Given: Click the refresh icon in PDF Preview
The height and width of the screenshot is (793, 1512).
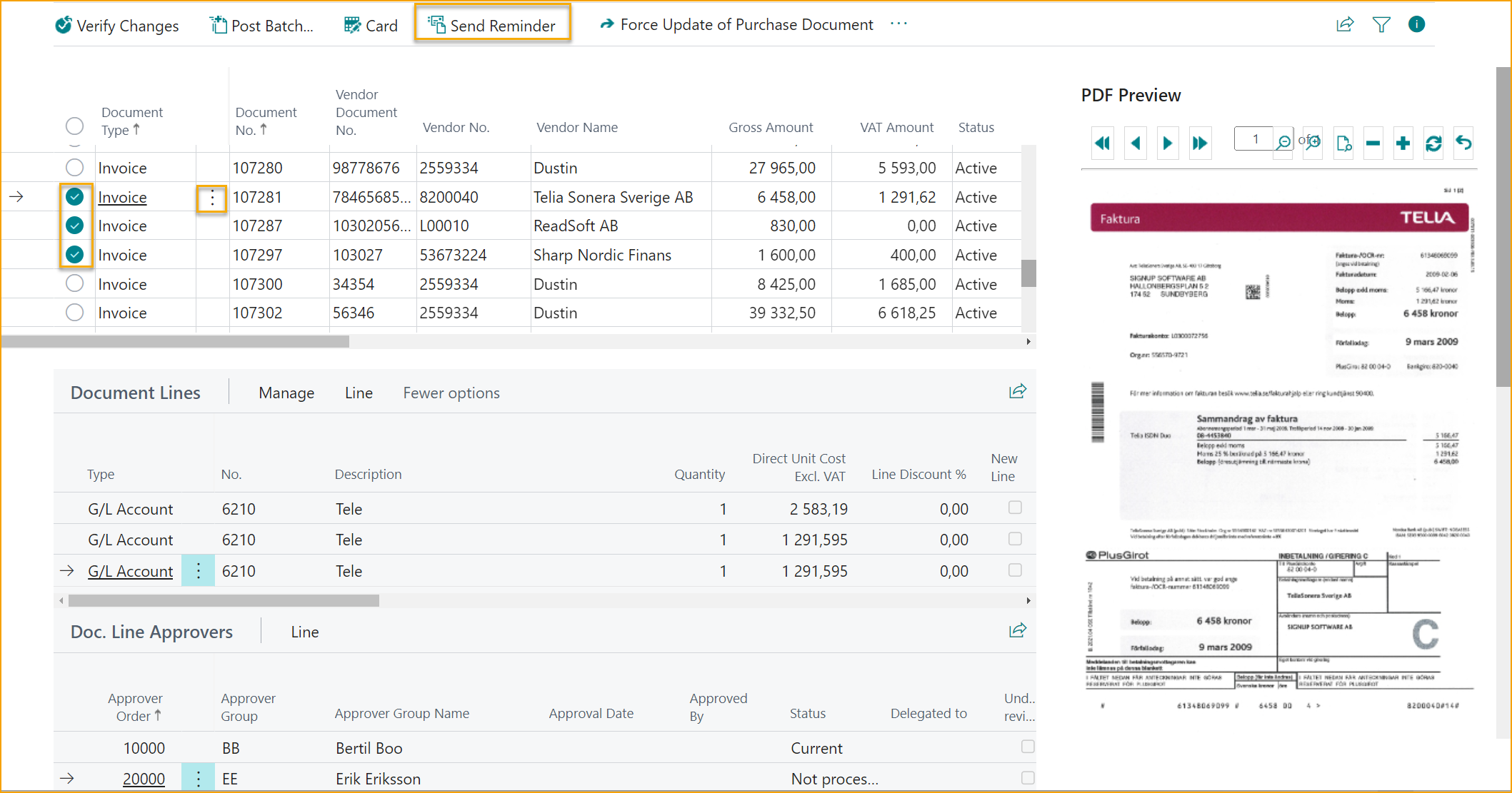Looking at the screenshot, I should (1433, 143).
